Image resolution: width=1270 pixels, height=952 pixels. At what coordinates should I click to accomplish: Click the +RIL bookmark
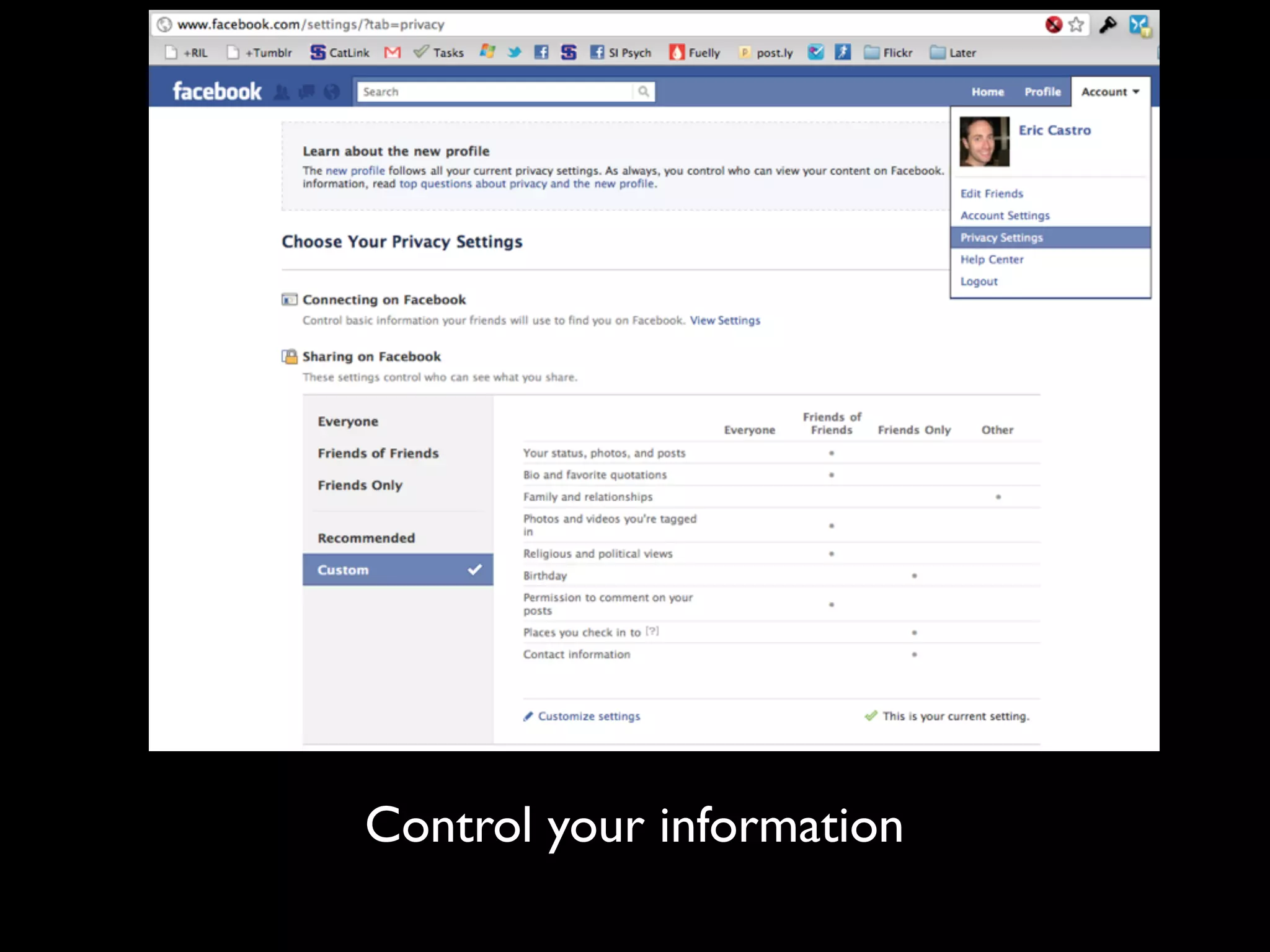[187, 53]
